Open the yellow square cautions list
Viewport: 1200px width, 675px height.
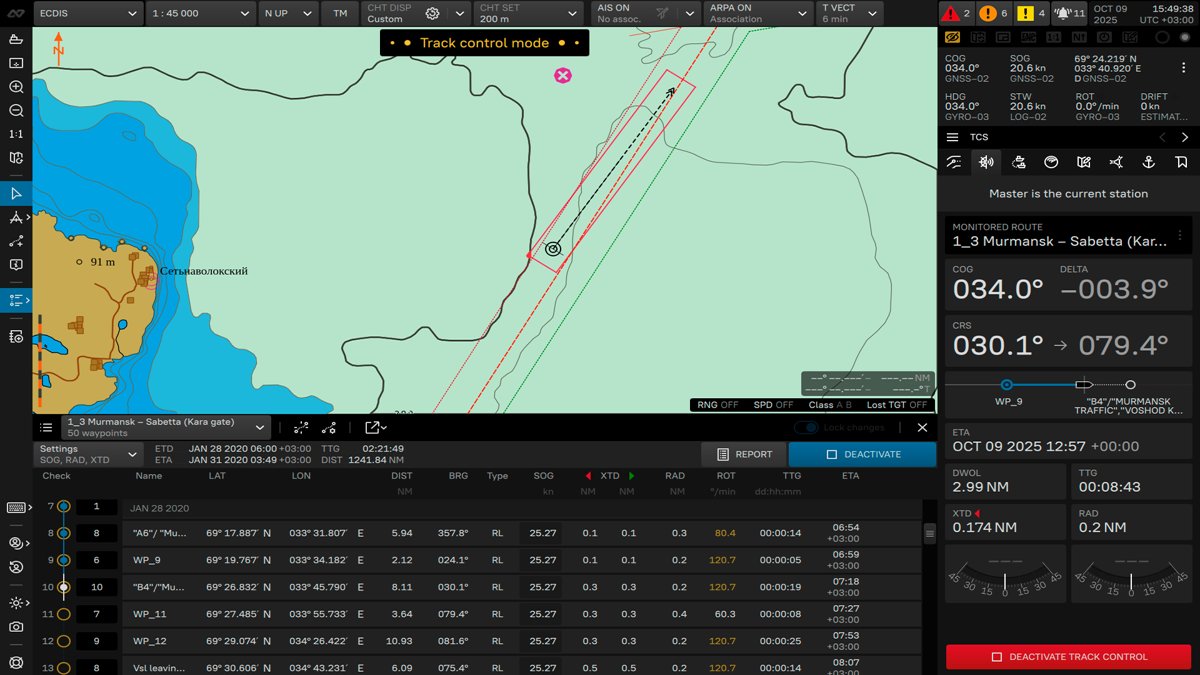(1030, 13)
